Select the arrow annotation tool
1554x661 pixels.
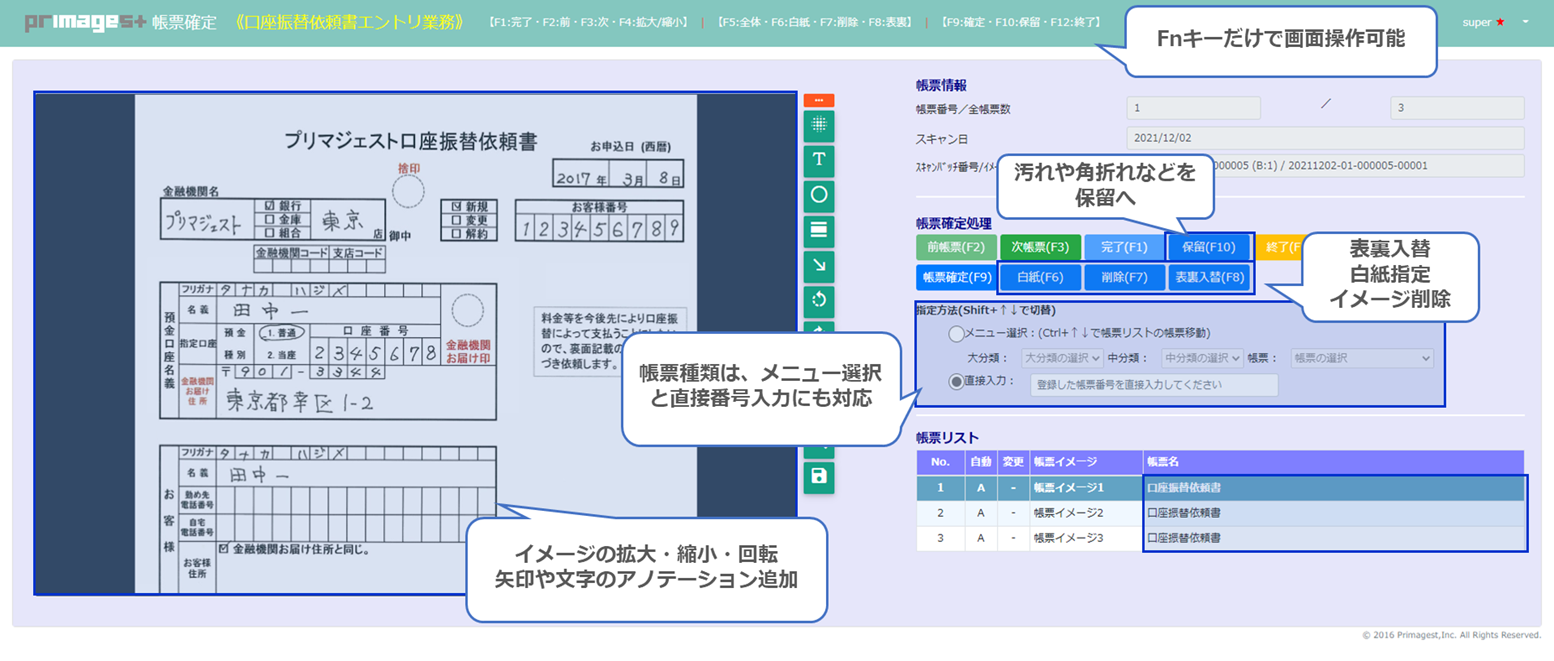coord(819,264)
